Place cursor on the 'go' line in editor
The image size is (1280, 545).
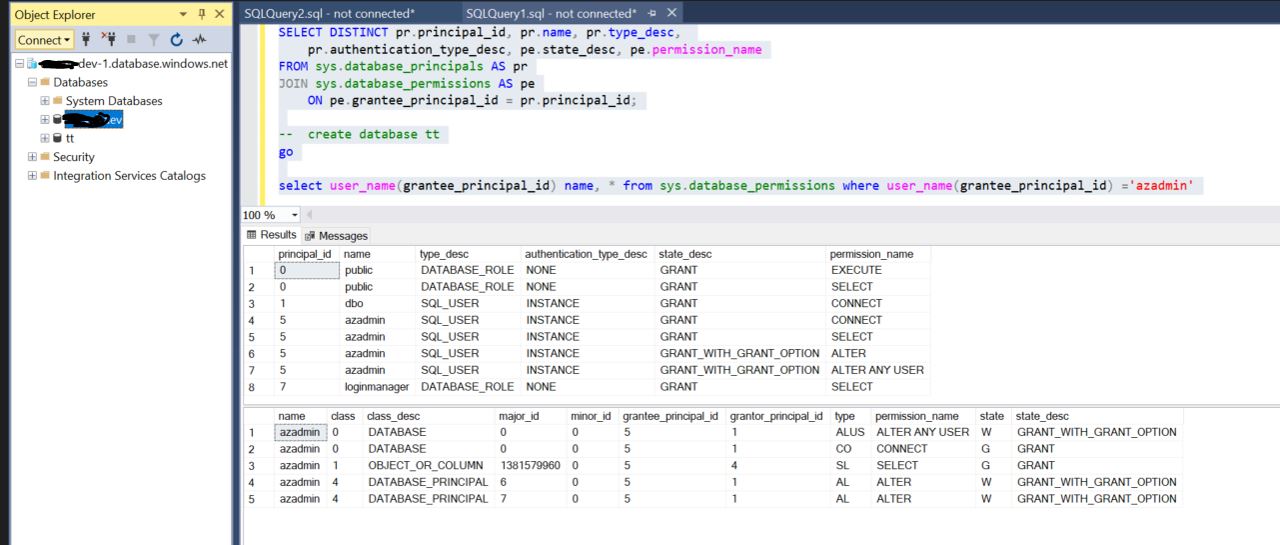point(286,152)
